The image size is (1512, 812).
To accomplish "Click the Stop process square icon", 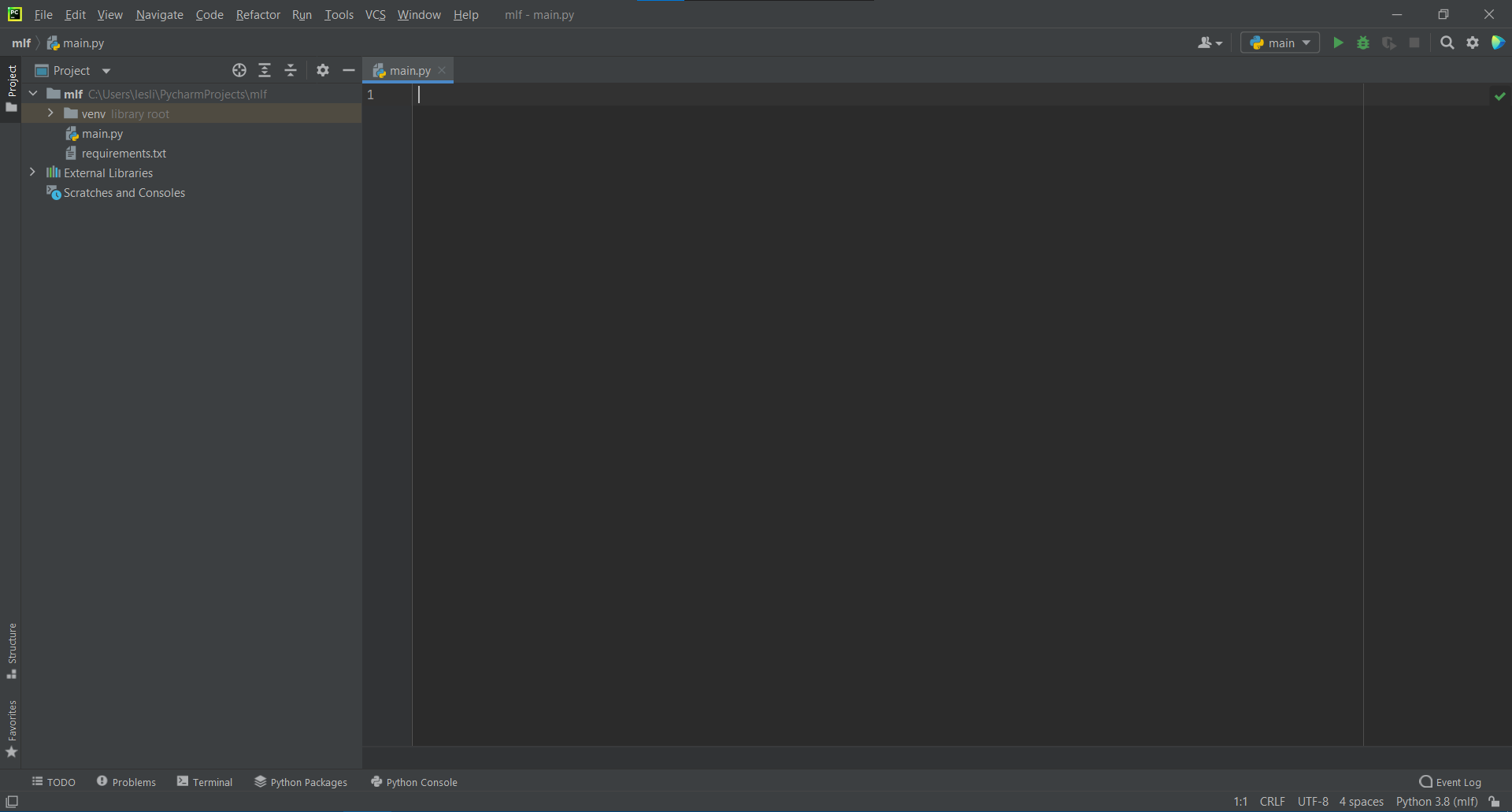I will [x=1414, y=43].
